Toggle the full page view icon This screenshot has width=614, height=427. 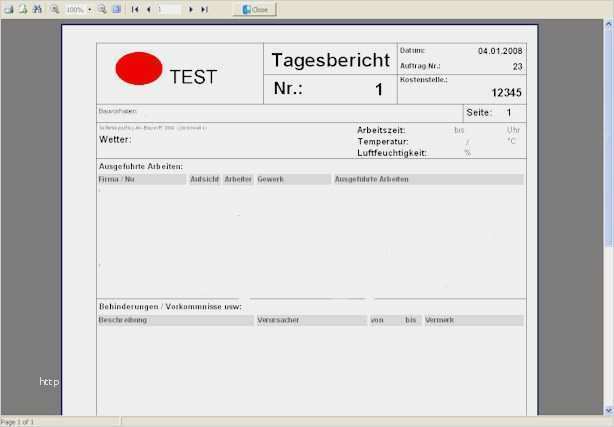pyautogui.click(x=116, y=9)
